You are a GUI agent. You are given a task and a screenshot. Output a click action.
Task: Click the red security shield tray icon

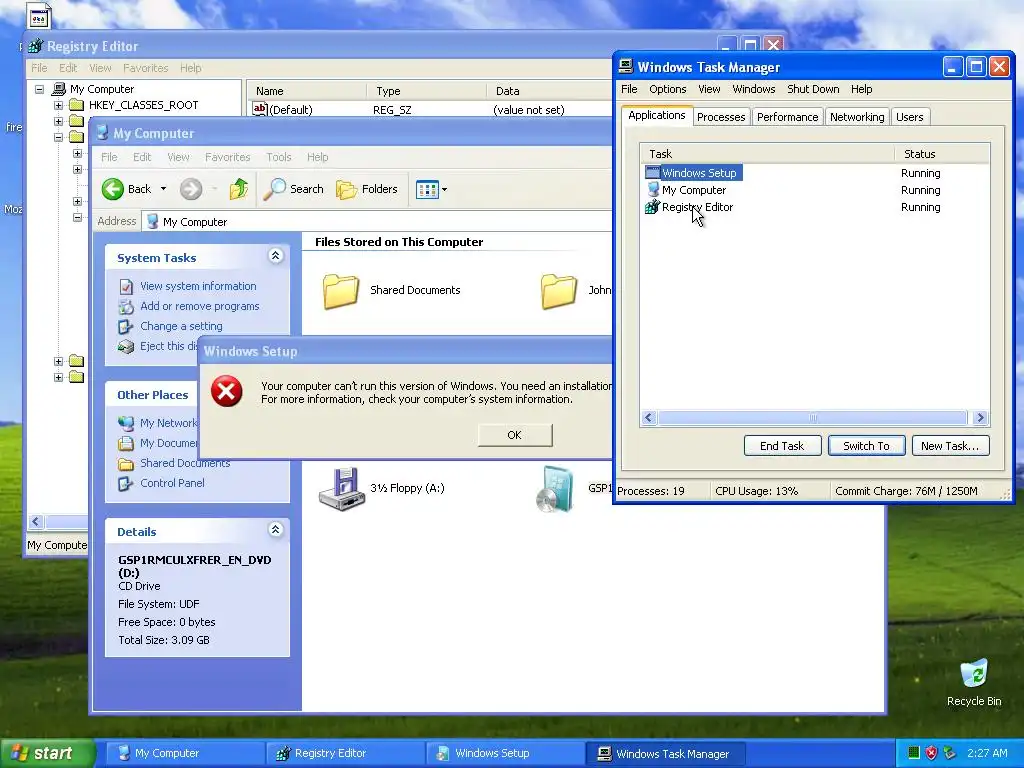click(x=931, y=753)
